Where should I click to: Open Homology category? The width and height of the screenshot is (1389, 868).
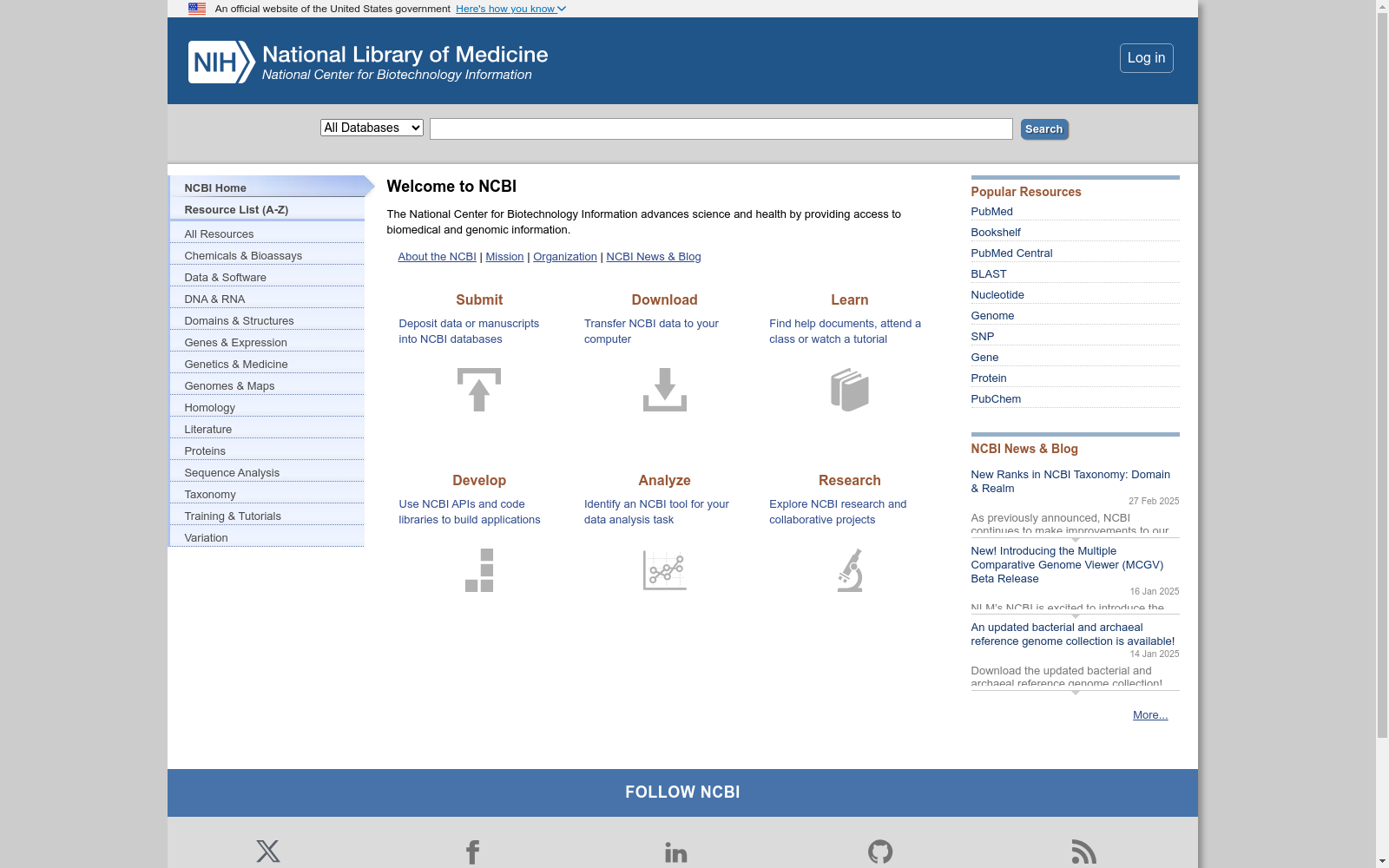click(x=267, y=407)
